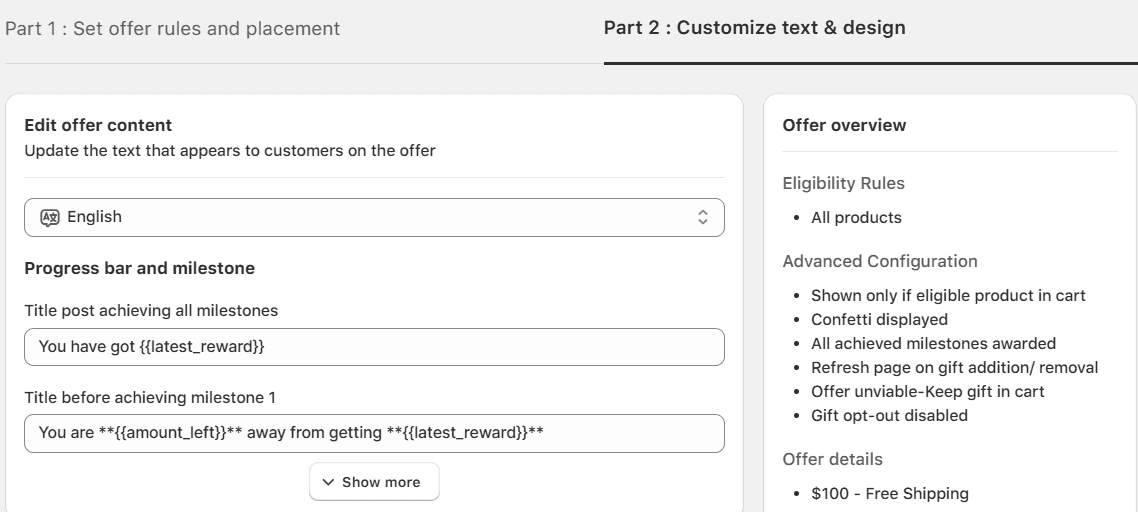The image size is (1138, 512).
Task: Click the Progress bar and milestone heading
Action: (139, 268)
